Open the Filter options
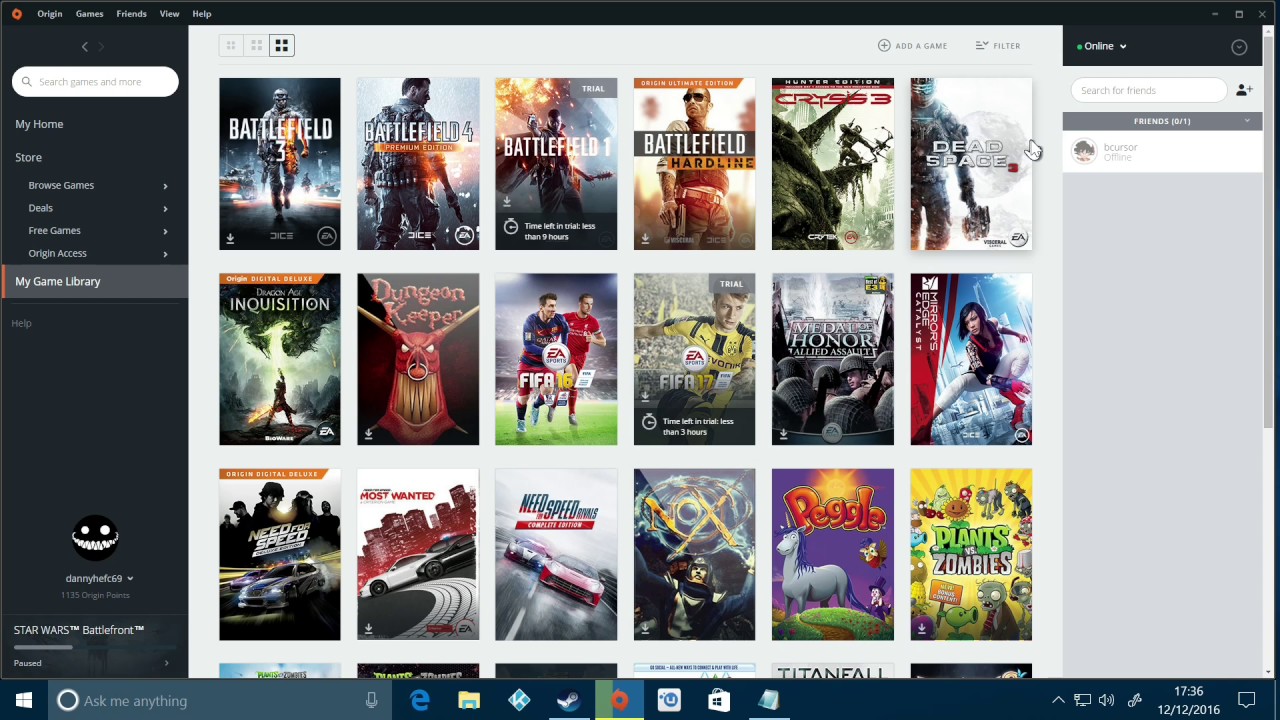Screen dimensions: 1280x720 click(x=998, y=45)
